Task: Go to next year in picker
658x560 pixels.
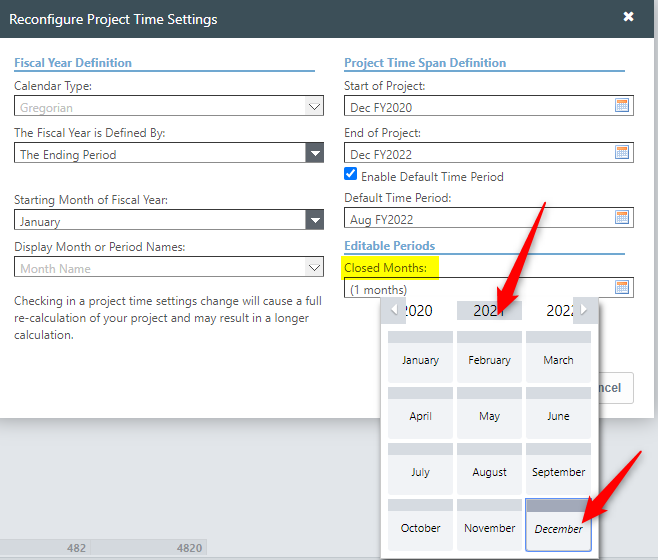Action: pyautogui.click(x=585, y=310)
